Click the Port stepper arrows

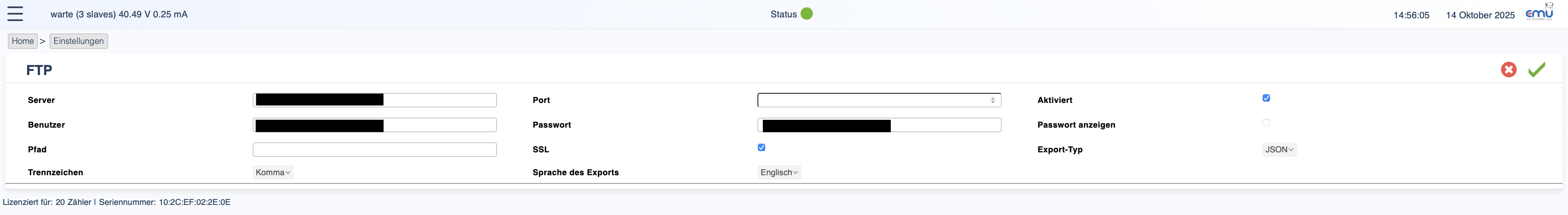[x=993, y=100]
